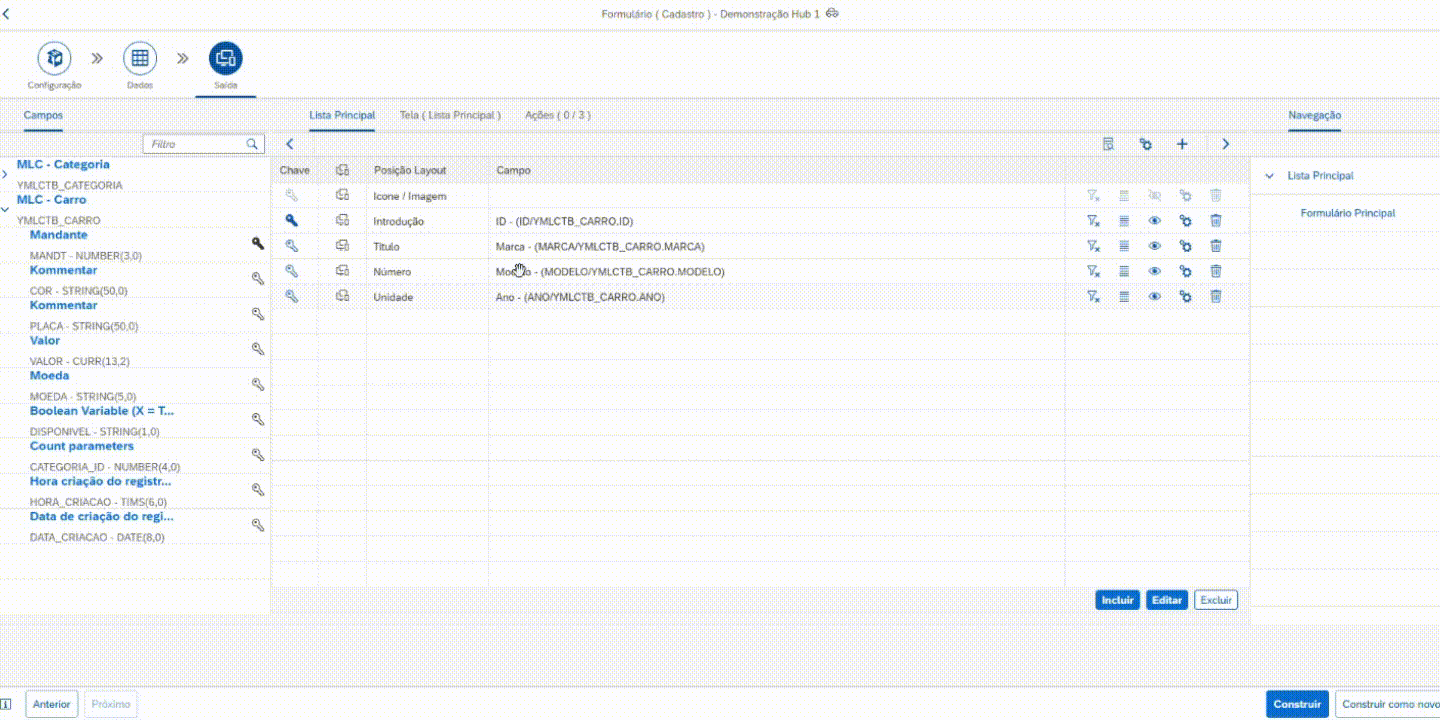Click the Saída step icon

225,58
